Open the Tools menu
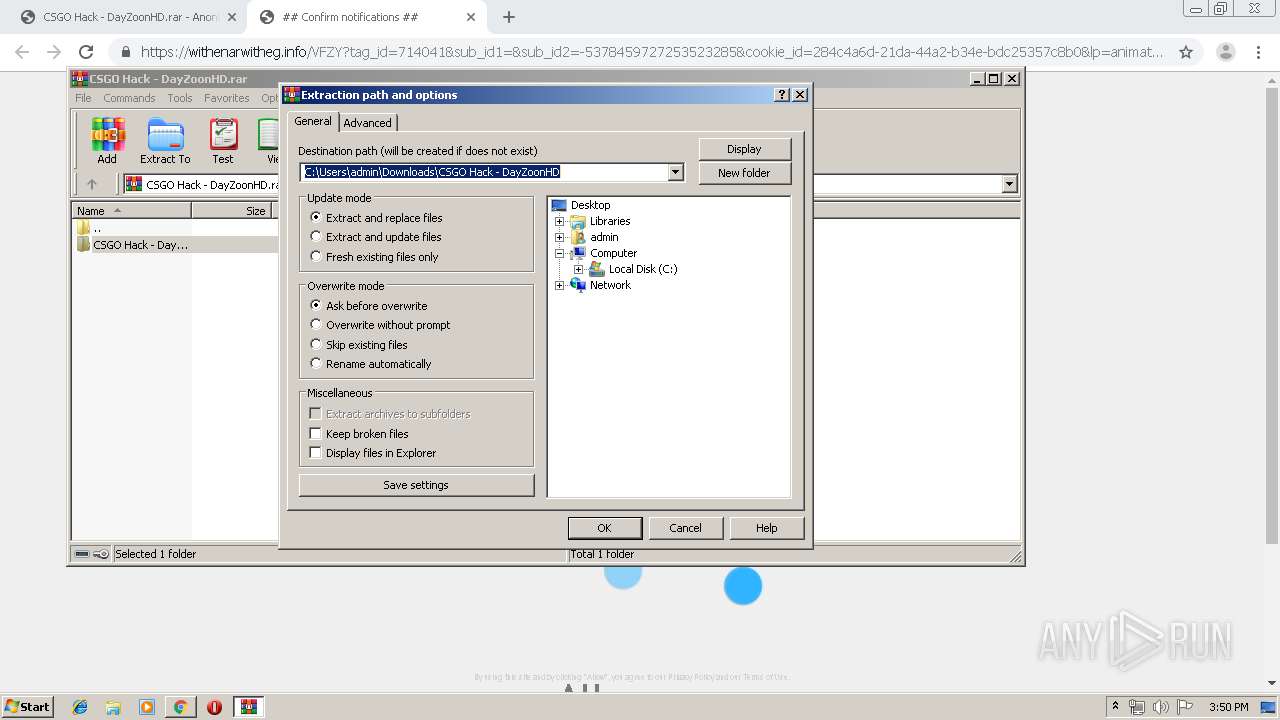1280x720 pixels. [x=180, y=98]
